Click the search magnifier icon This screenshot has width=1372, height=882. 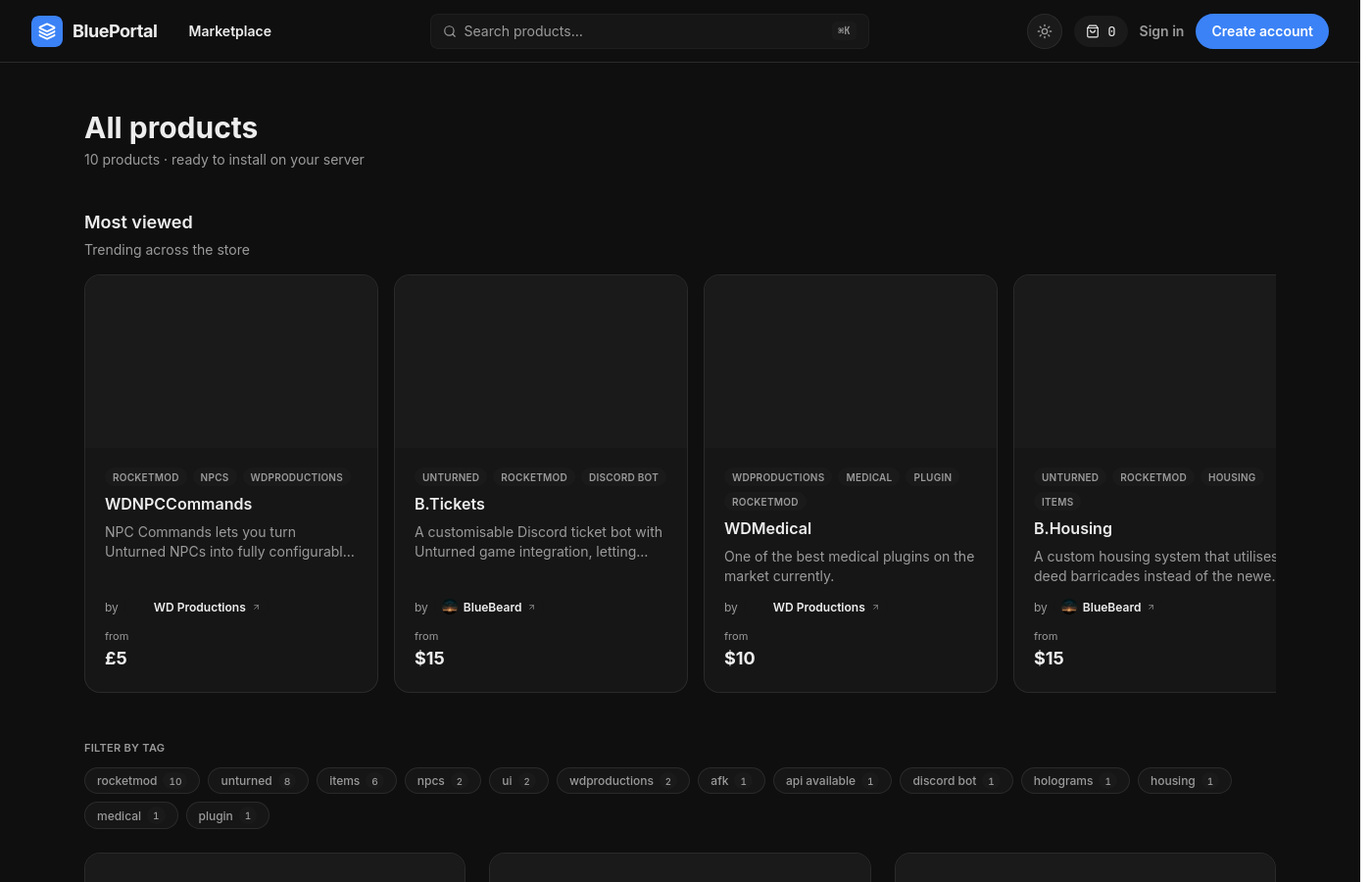coord(450,31)
